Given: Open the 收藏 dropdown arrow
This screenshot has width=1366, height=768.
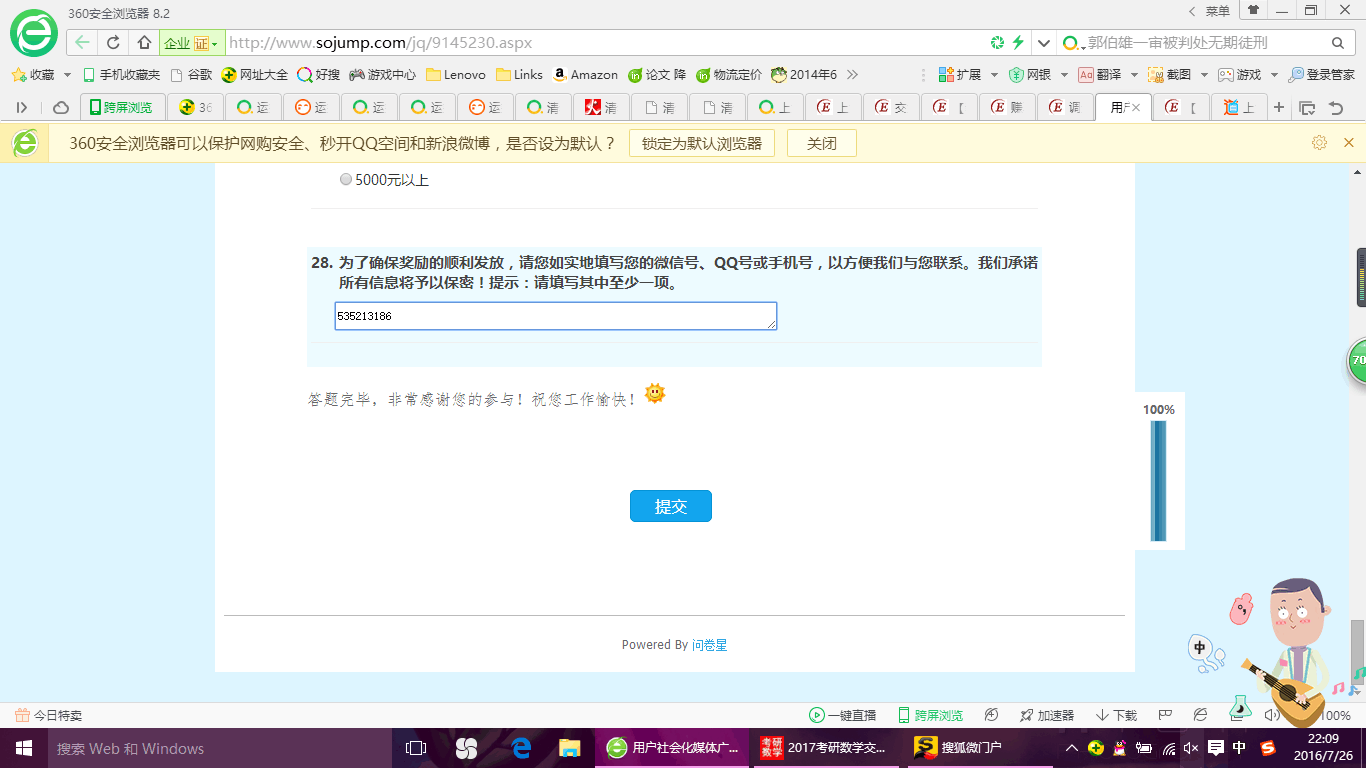Looking at the screenshot, I should click(67, 75).
